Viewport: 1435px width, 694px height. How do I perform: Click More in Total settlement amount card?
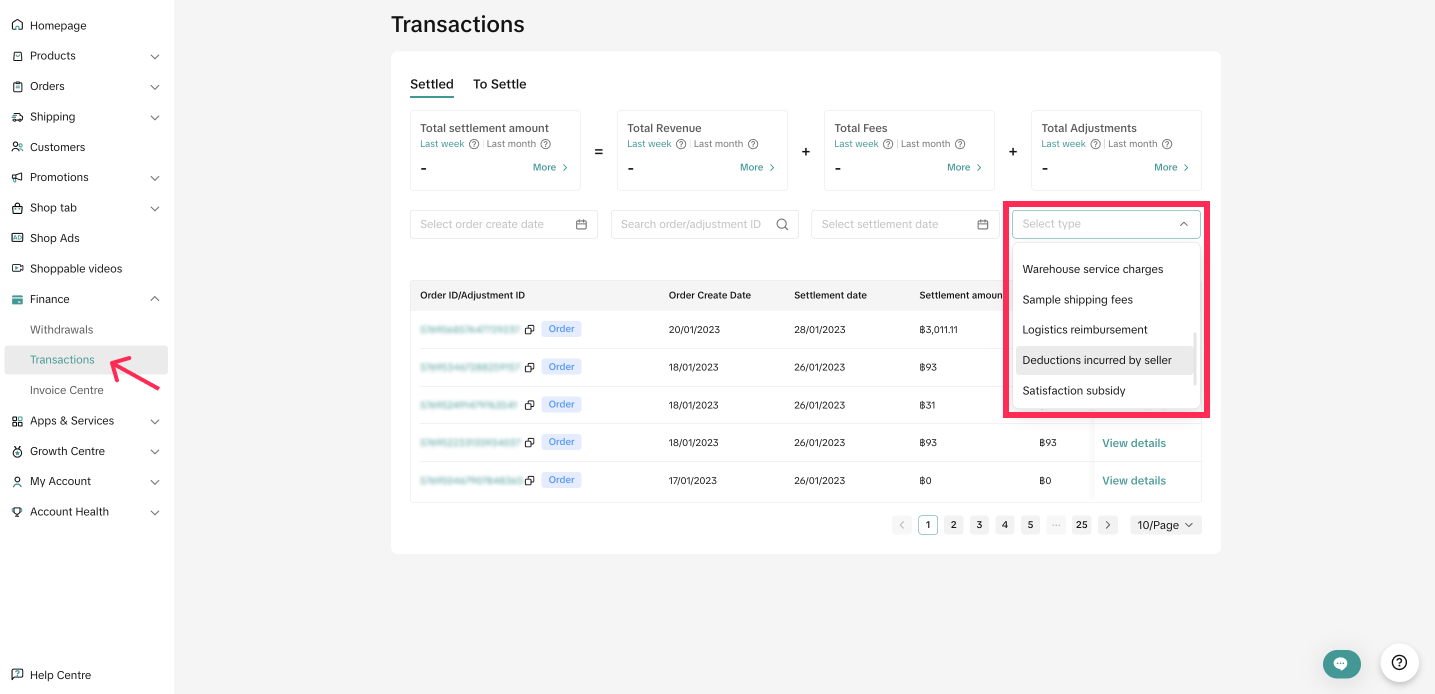coord(550,168)
